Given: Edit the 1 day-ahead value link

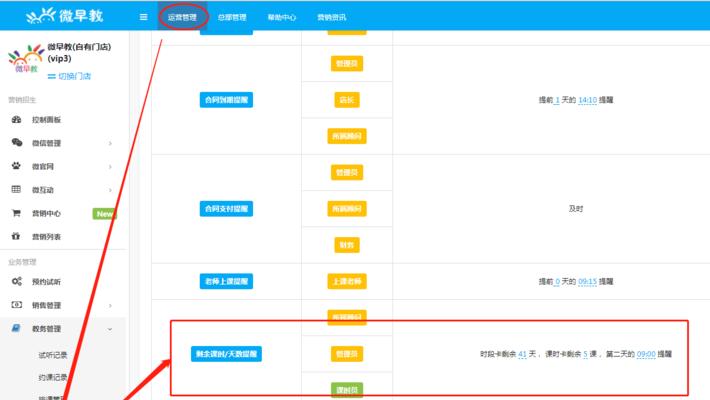Looking at the screenshot, I should [557, 100].
